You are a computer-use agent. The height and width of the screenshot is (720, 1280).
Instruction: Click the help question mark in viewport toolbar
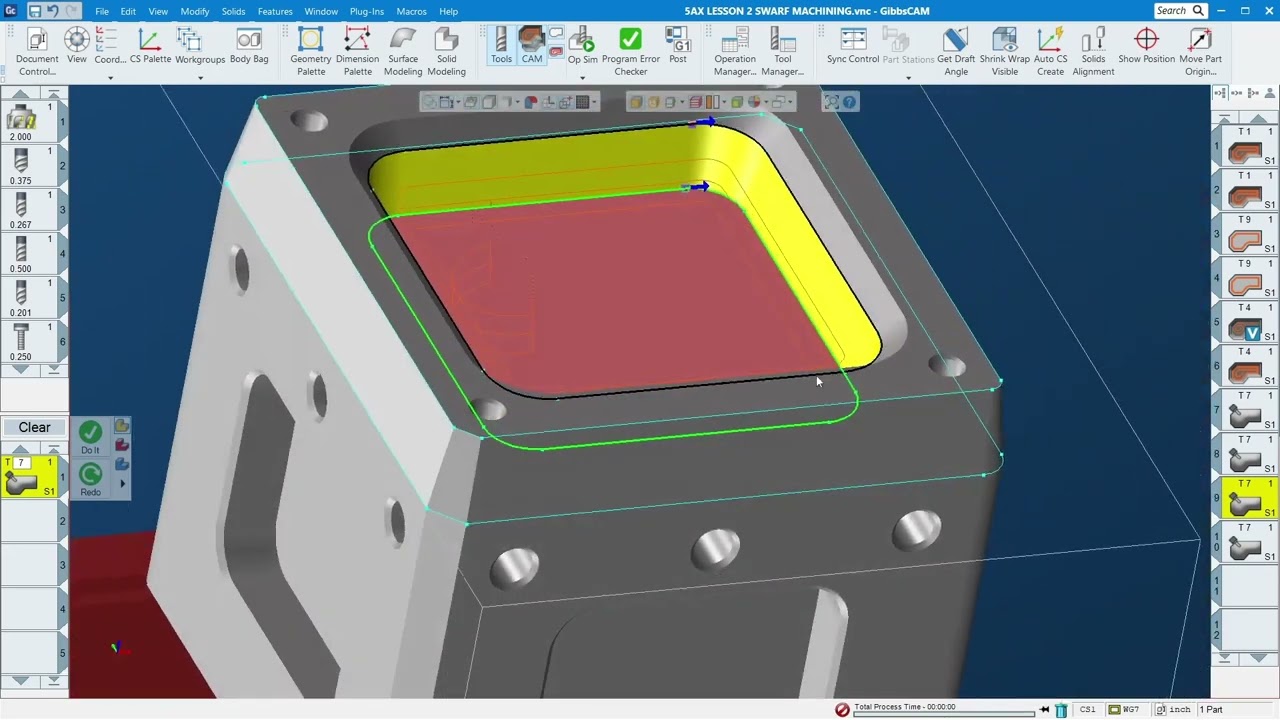849,102
